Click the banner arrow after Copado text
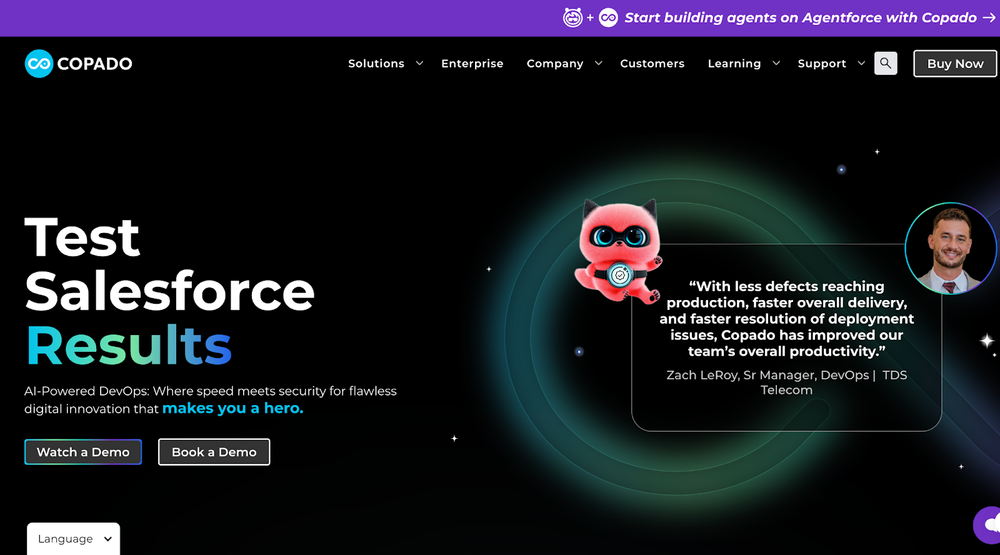The width and height of the screenshot is (1000, 555). (989, 18)
